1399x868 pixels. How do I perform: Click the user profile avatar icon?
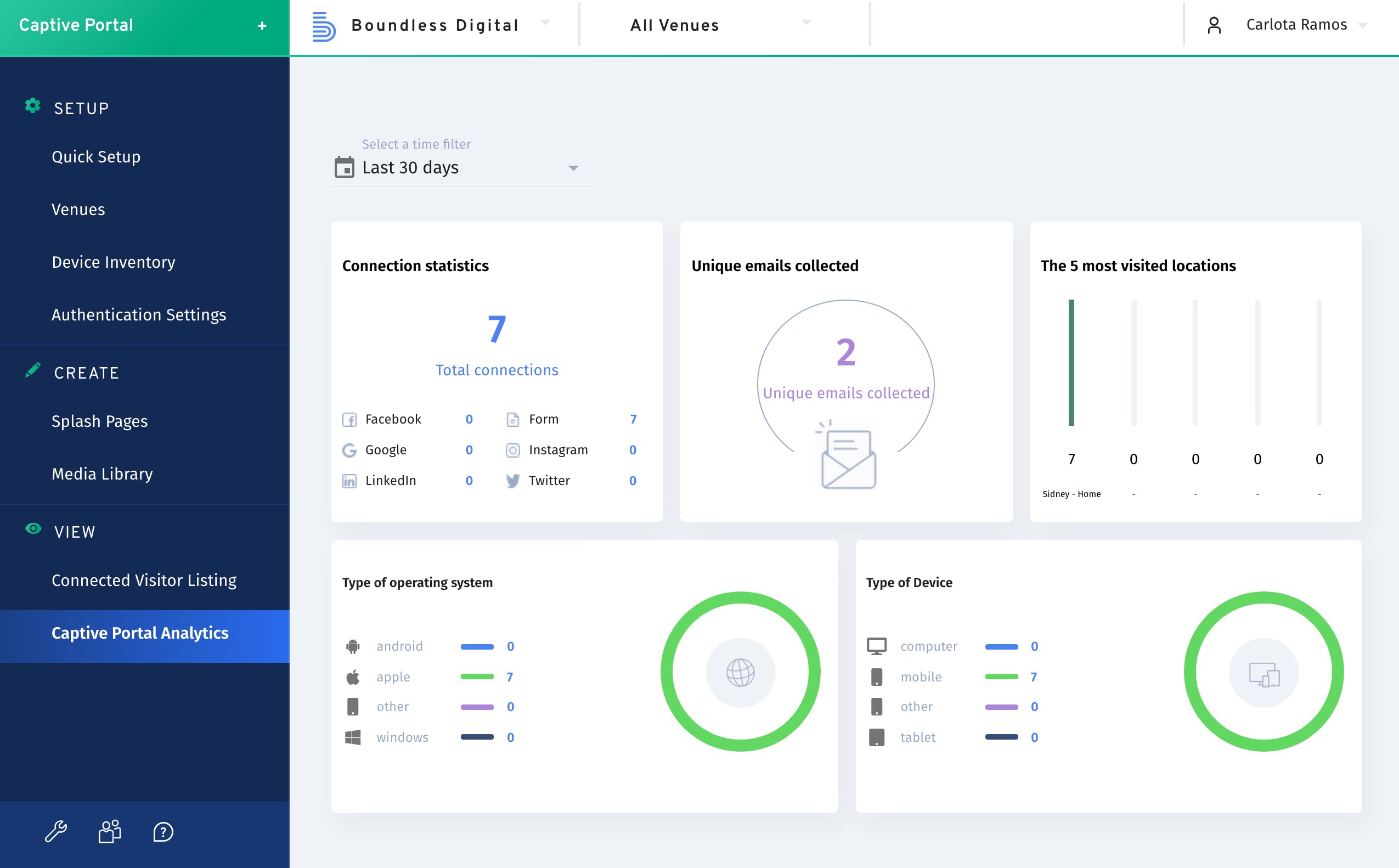1214,25
